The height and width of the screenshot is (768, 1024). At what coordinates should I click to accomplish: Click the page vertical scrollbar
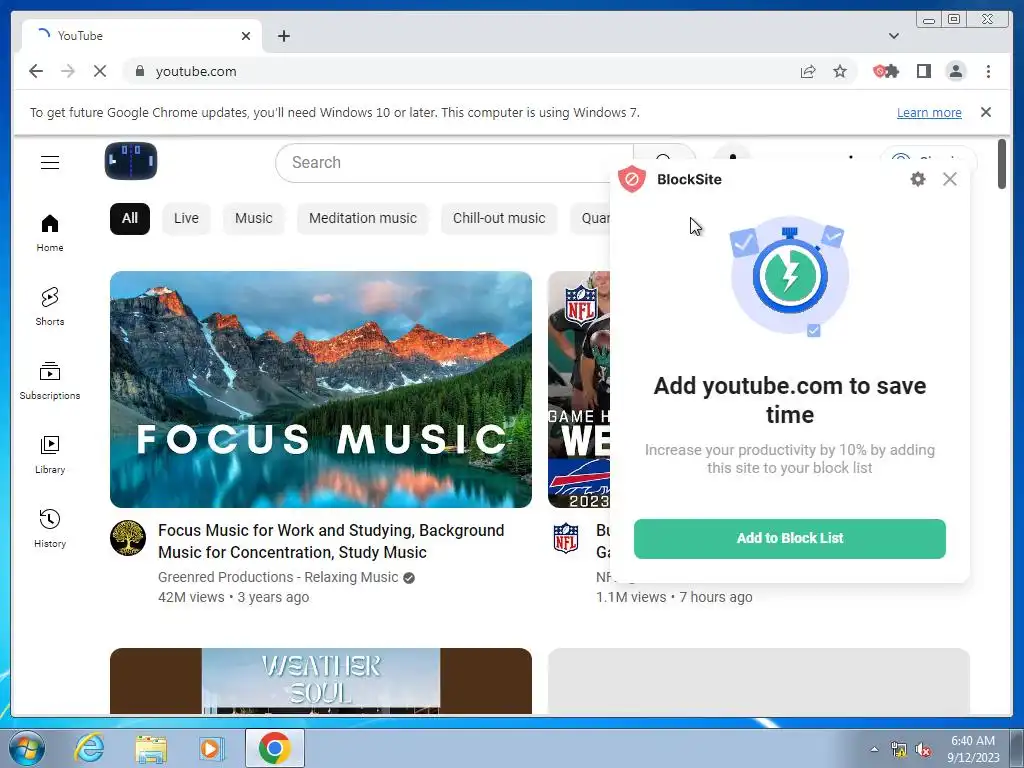[x=1002, y=165]
